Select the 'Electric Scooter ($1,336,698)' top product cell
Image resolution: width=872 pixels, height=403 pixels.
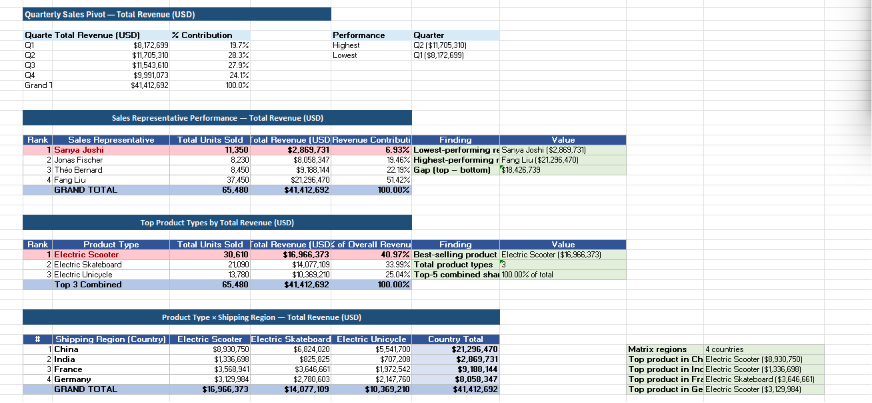click(x=764, y=370)
